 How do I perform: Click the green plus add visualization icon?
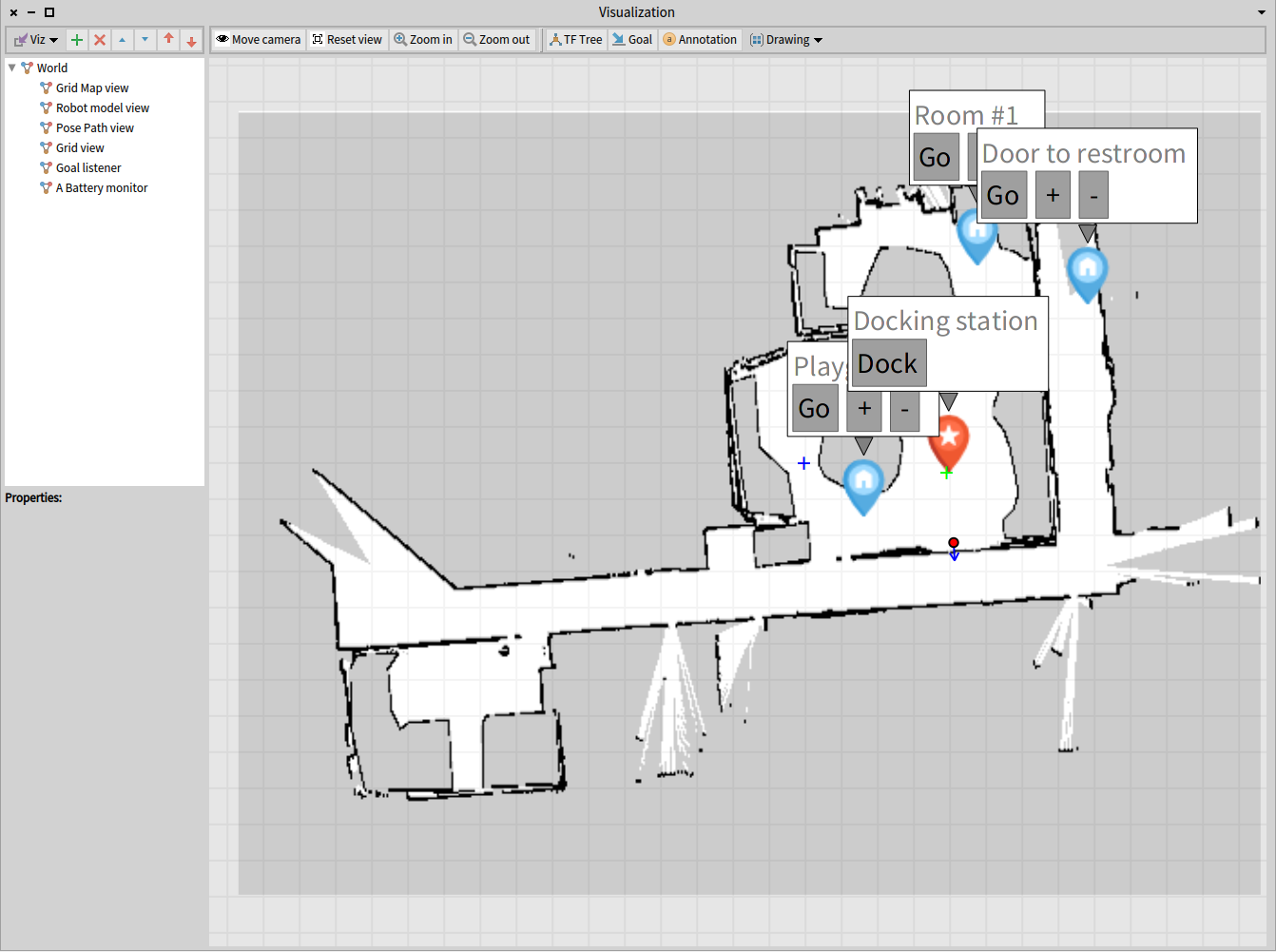click(77, 40)
